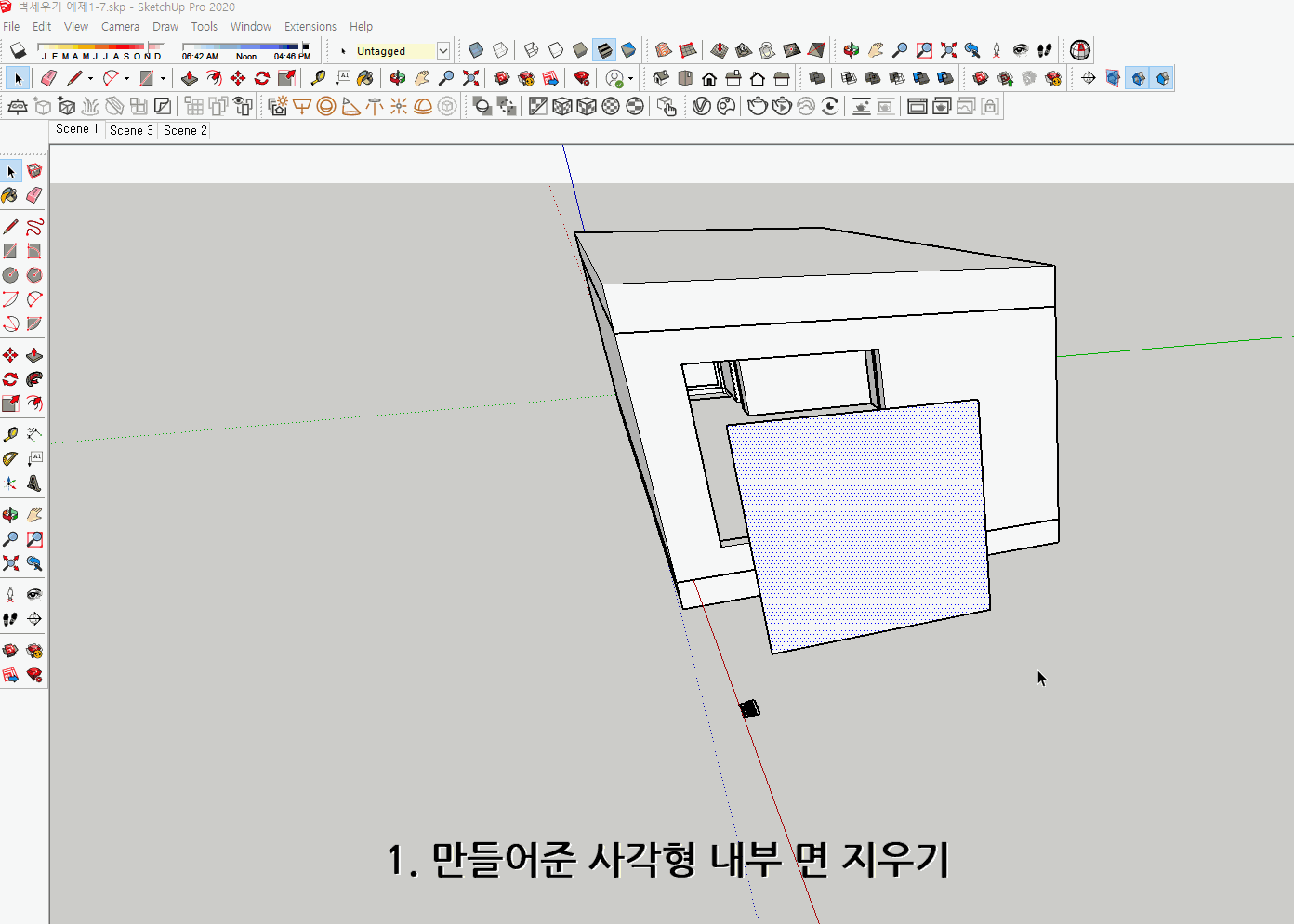Select the Move tool
This screenshot has width=1294, height=924.
tap(9, 354)
